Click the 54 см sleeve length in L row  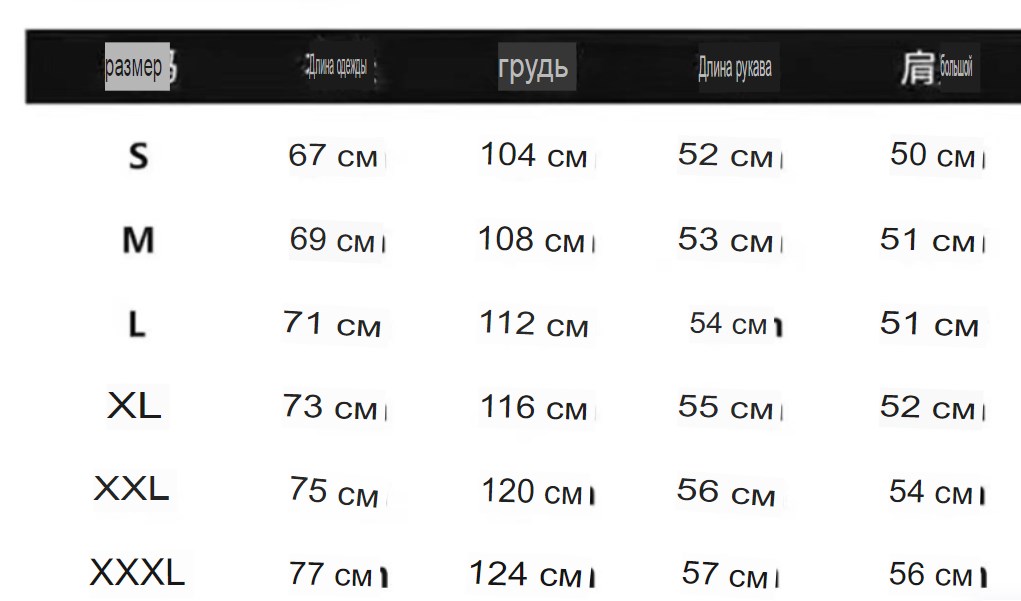[x=729, y=324]
